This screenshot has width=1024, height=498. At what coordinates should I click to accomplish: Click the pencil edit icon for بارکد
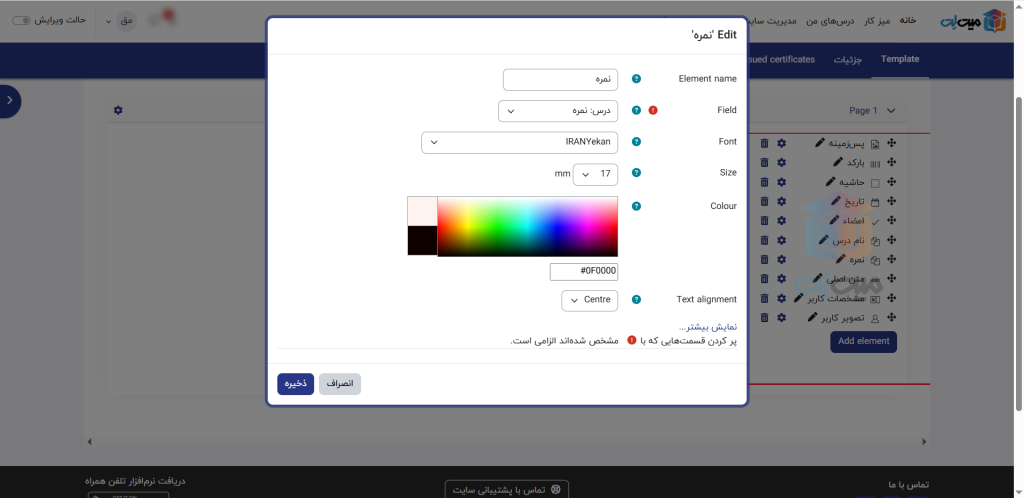click(x=838, y=162)
